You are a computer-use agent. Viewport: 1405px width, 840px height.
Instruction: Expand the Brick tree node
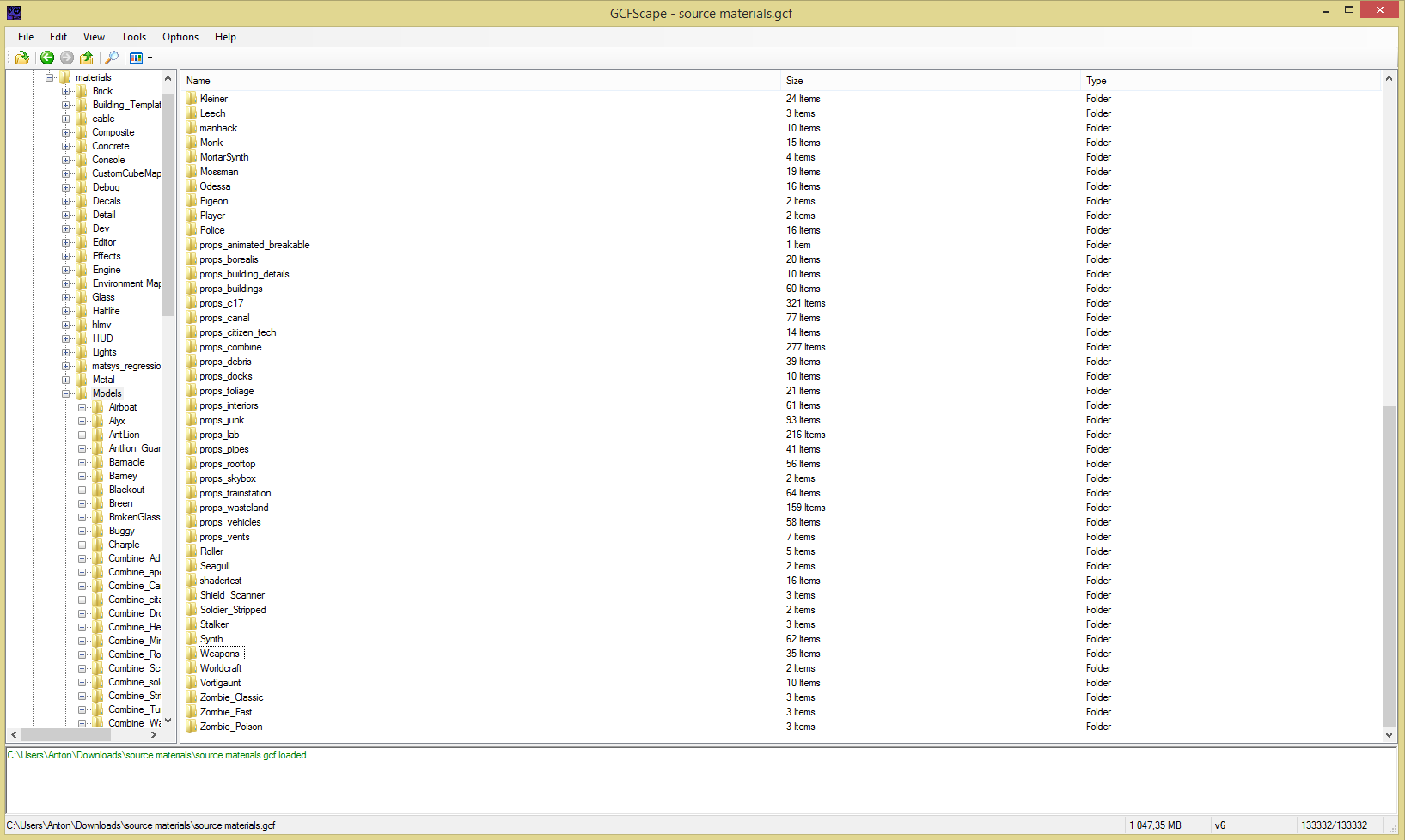(x=66, y=91)
